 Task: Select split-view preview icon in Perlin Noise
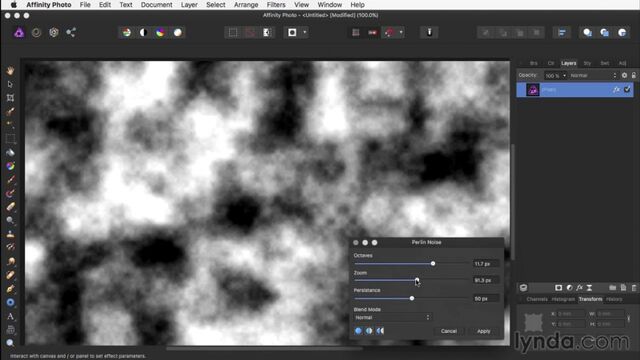coord(369,331)
